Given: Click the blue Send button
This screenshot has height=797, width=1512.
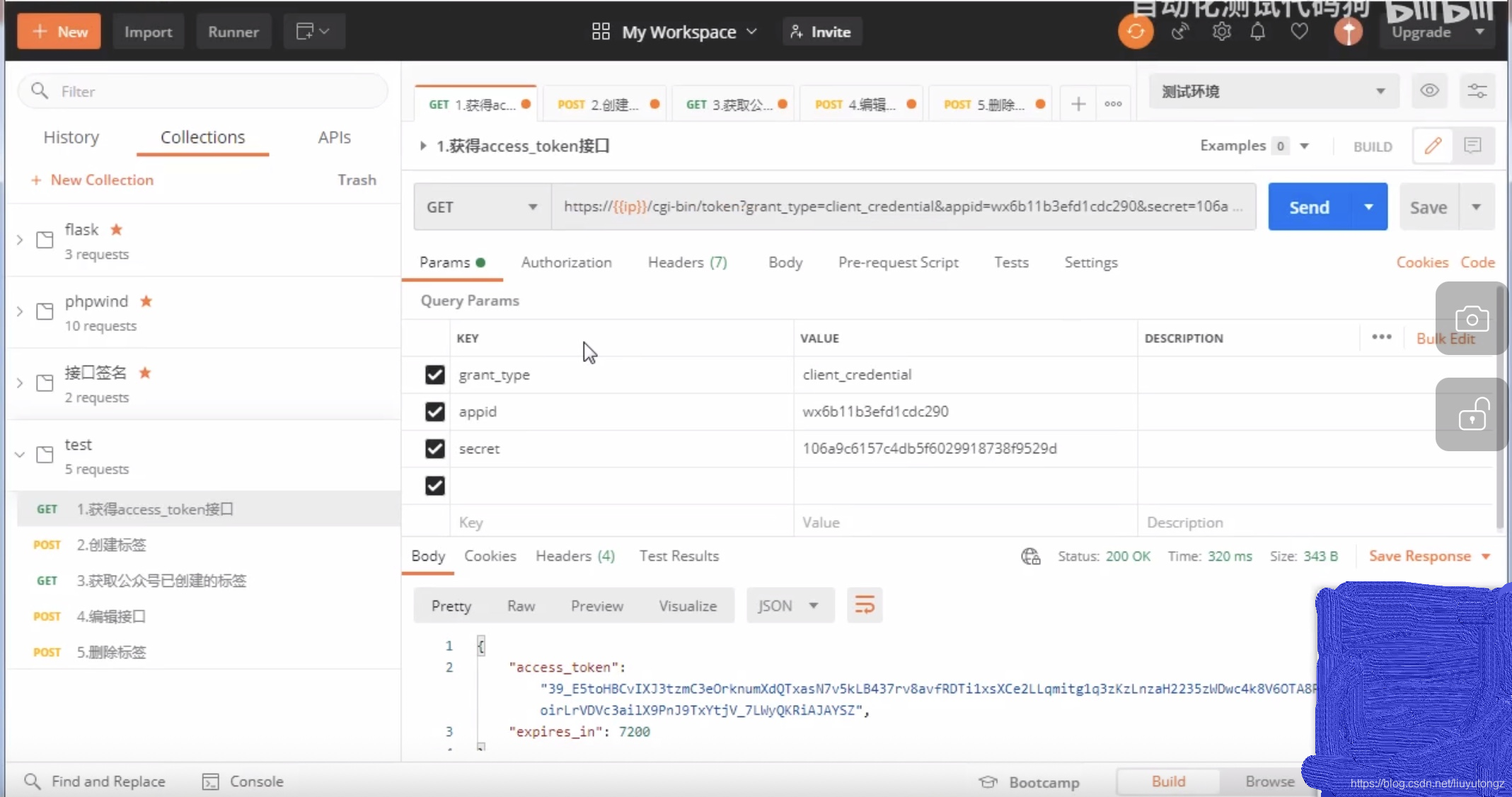Looking at the screenshot, I should pos(1309,207).
